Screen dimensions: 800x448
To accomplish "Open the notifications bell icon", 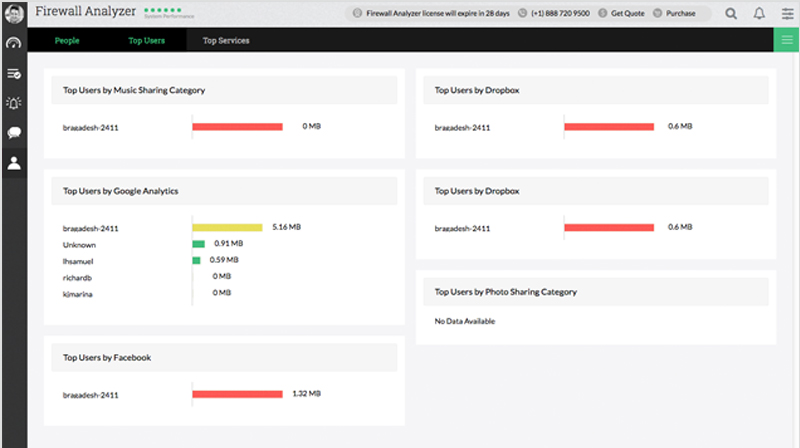I will (759, 14).
